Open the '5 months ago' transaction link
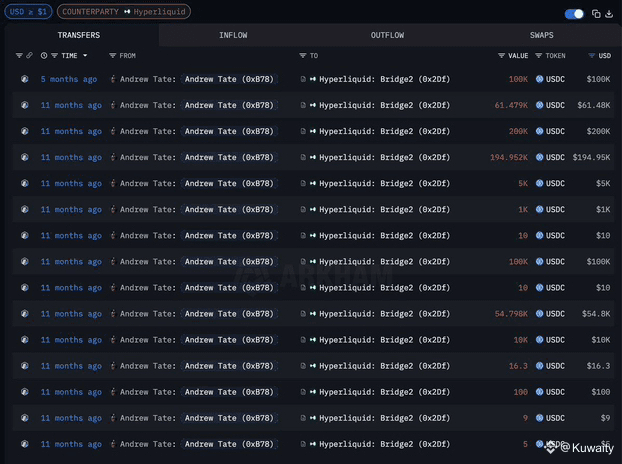Screen dimensions: 622x464 [x=69, y=78]
